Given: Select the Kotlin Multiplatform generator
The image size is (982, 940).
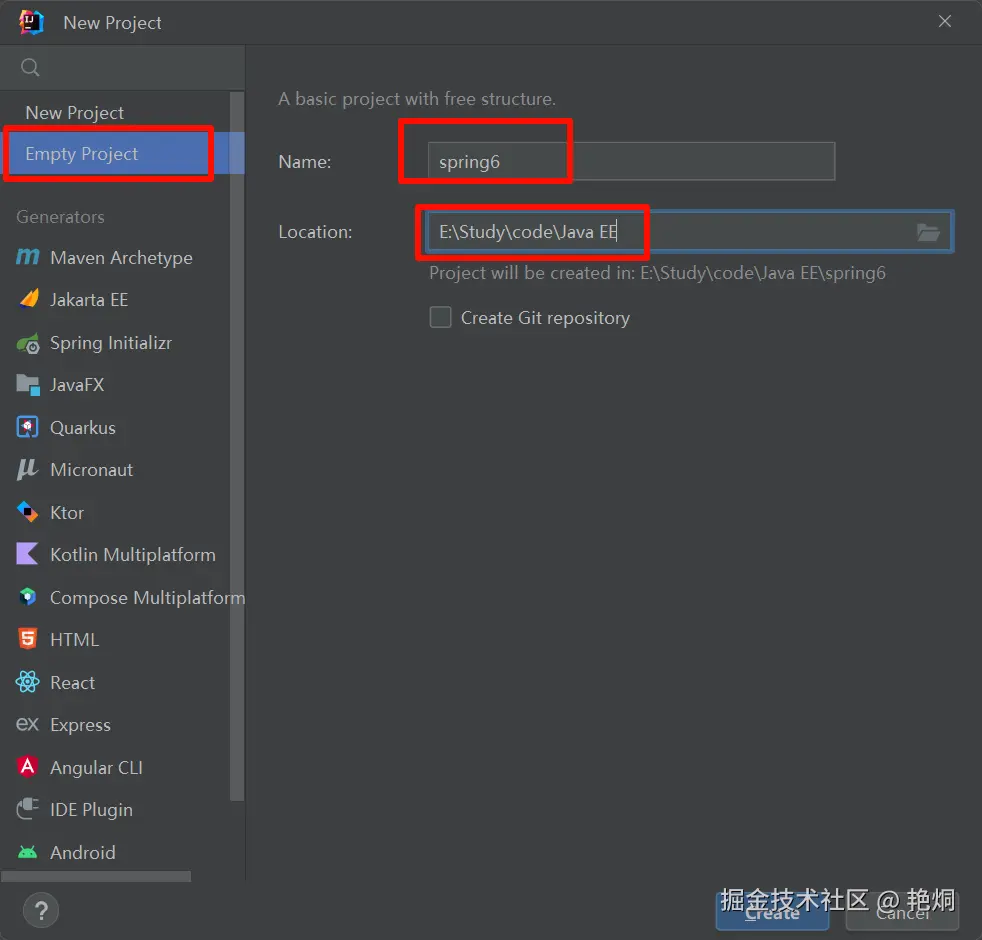Looking at the screenshot, I should pyautogui.click(x=132, y=554).
